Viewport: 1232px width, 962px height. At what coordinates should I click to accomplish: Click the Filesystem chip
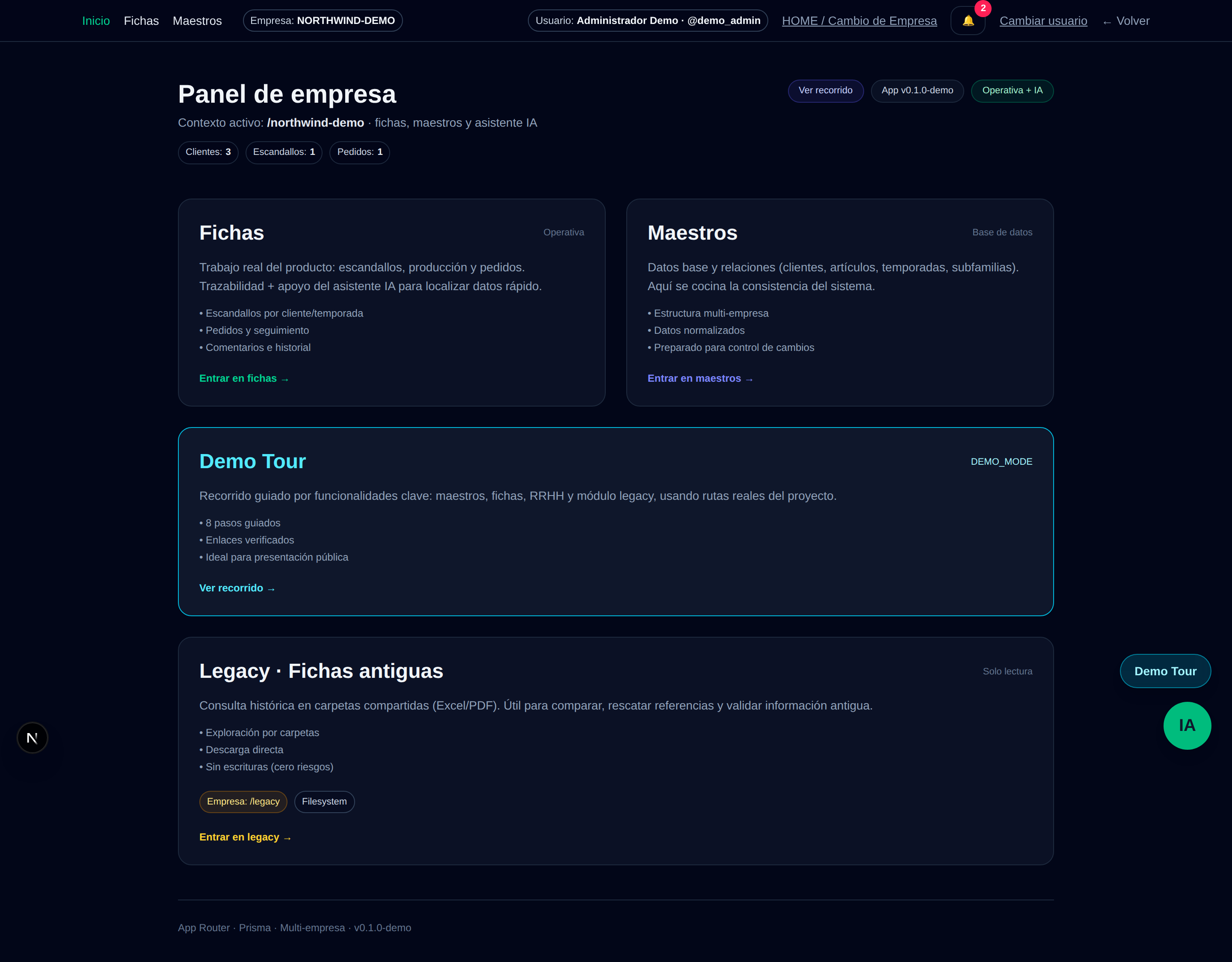[x=324, y=801]
